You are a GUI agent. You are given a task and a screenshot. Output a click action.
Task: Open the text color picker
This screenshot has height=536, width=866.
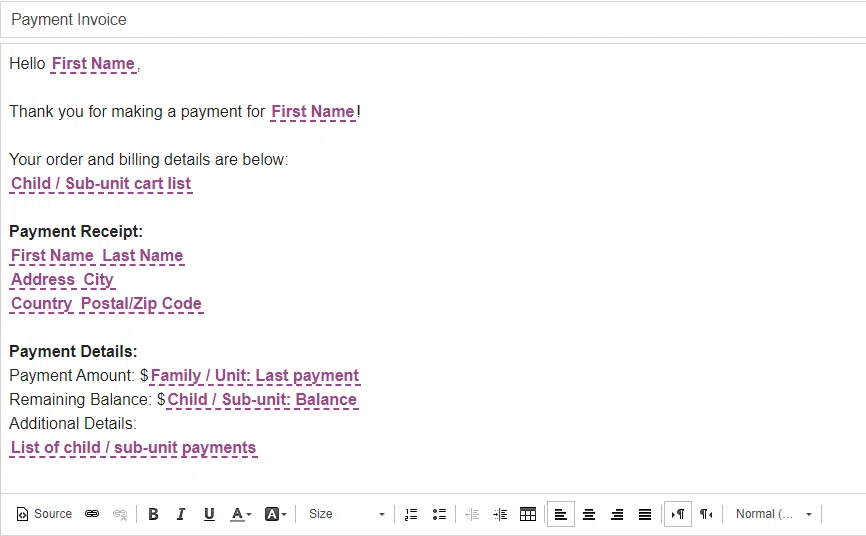coord(240,514)
